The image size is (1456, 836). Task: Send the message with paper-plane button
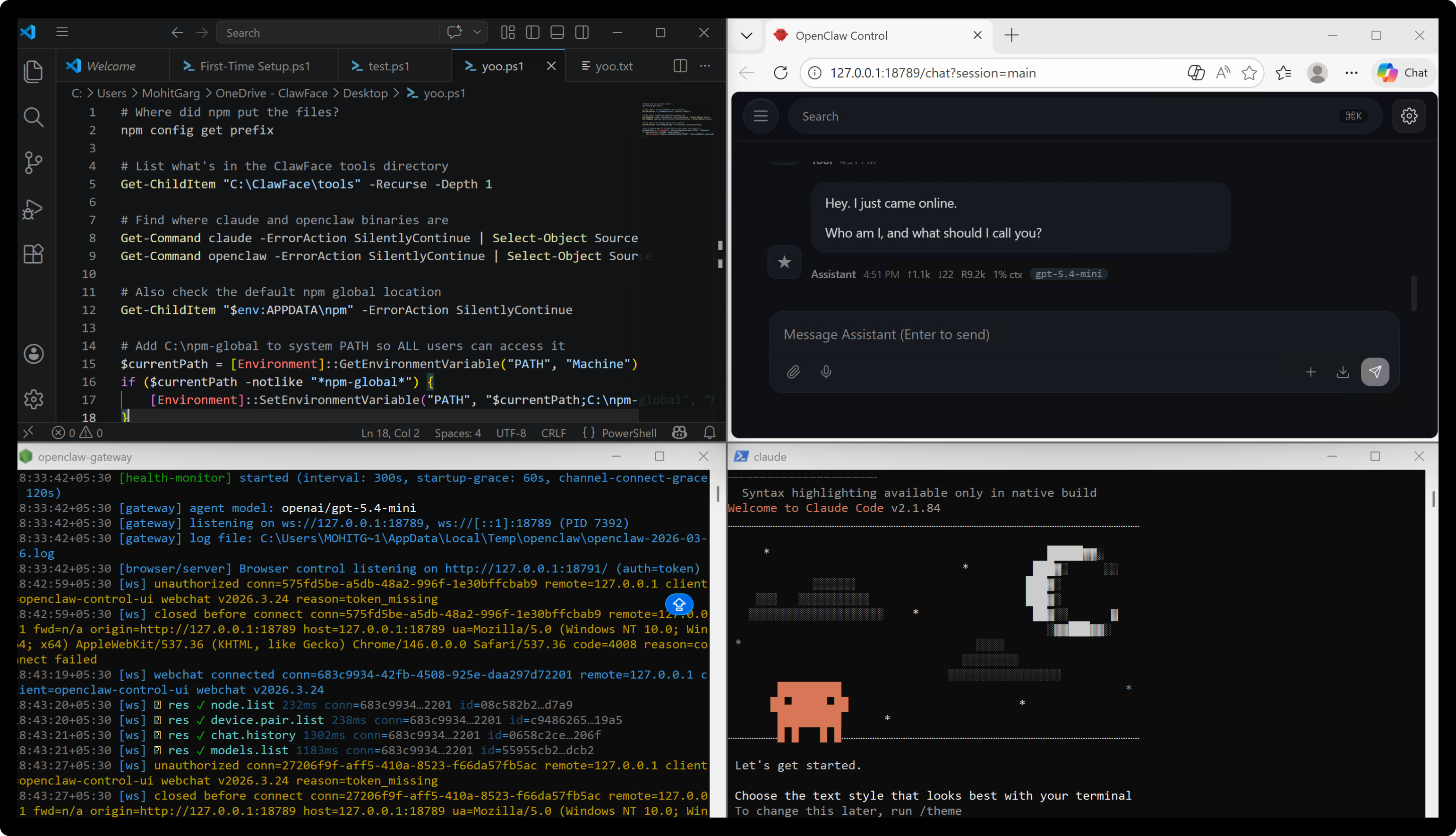1374,372
